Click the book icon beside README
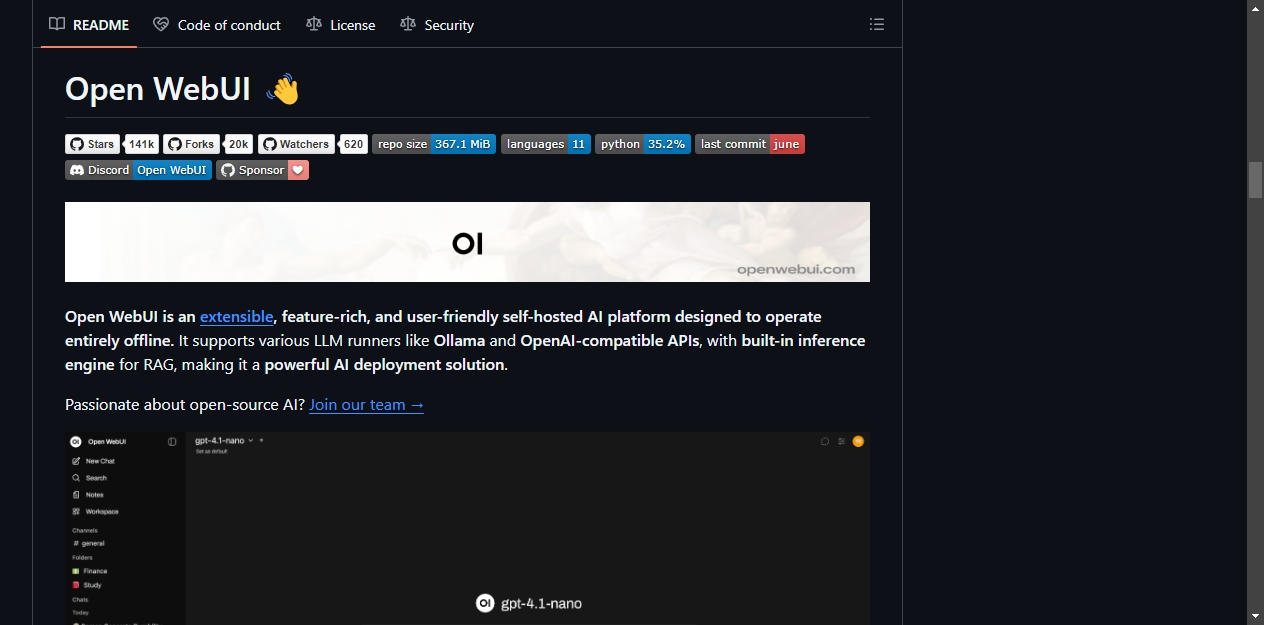The image size is (1264, 625). click(x=57, y=25)
